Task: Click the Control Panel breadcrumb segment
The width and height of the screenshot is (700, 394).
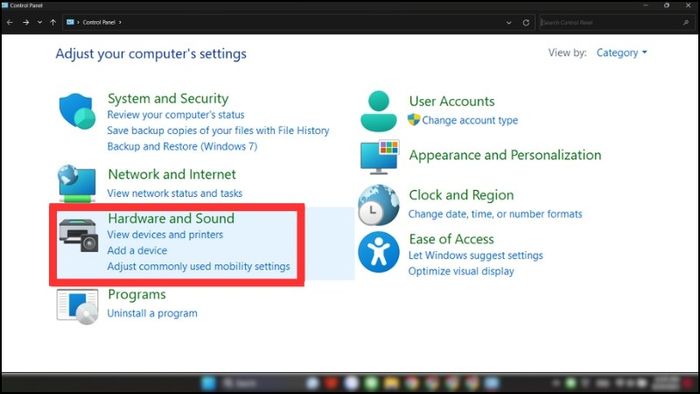Action: [x=99, y=22]
